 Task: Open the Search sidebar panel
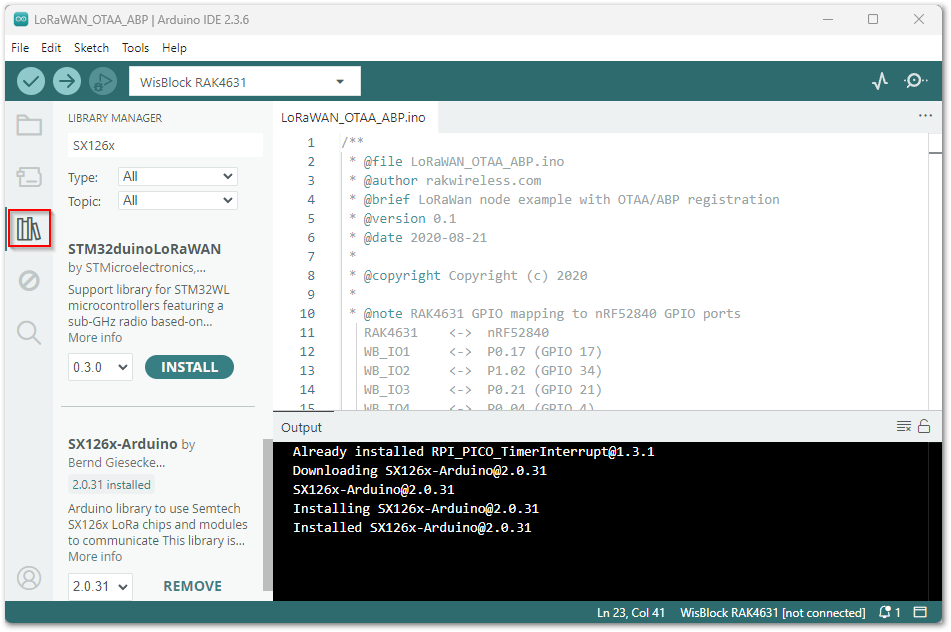(29, 333)
